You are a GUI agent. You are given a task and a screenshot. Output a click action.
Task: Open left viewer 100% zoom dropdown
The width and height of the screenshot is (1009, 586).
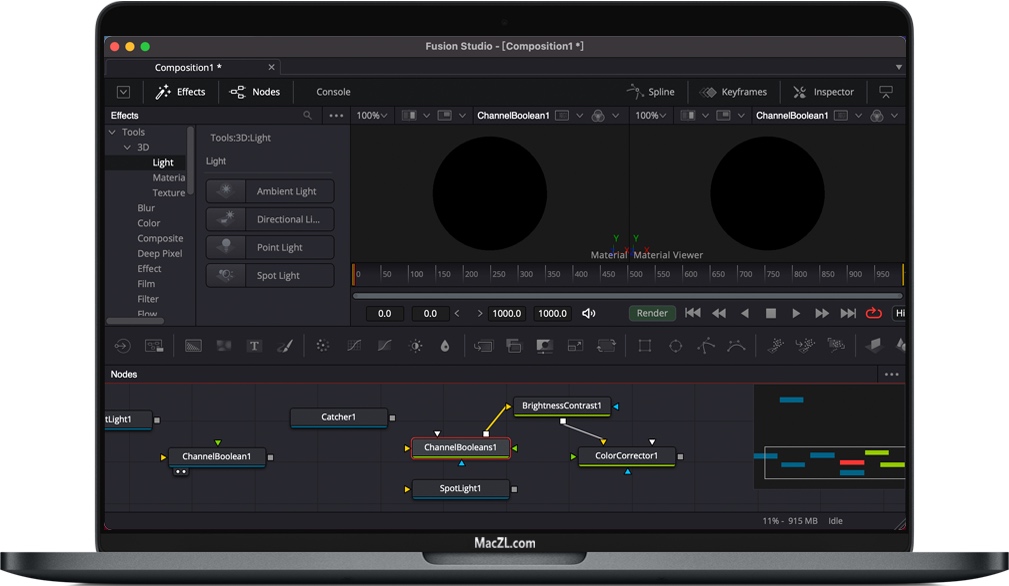tap(373, 116)
